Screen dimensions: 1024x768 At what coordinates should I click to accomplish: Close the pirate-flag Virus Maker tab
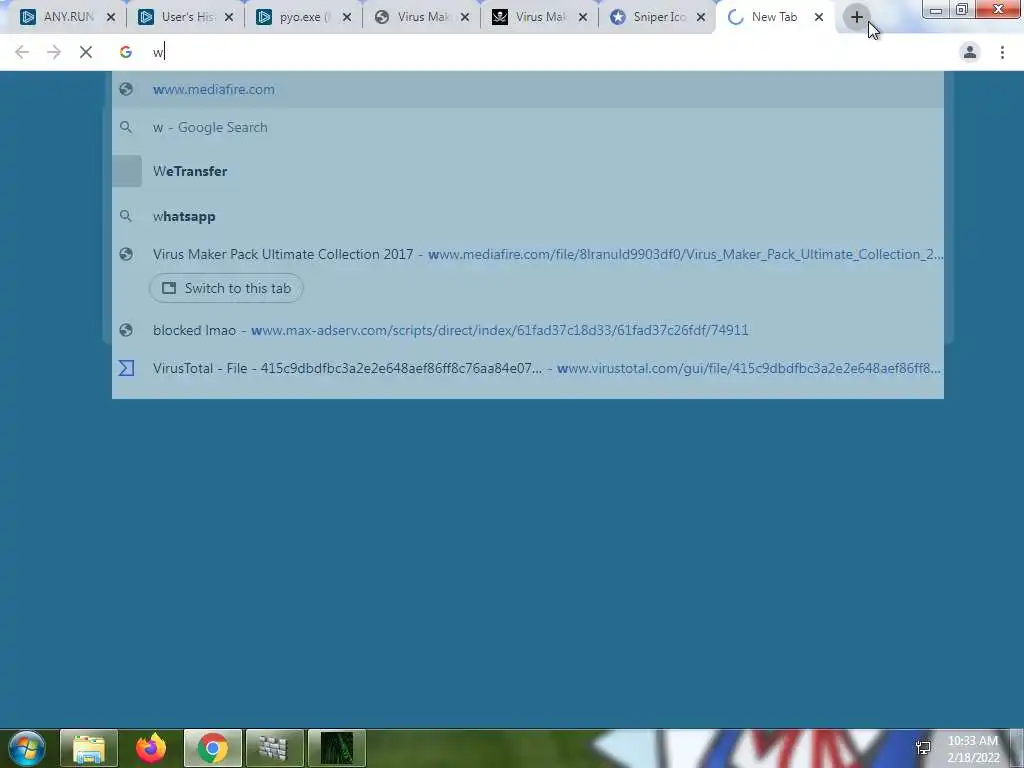583,17
